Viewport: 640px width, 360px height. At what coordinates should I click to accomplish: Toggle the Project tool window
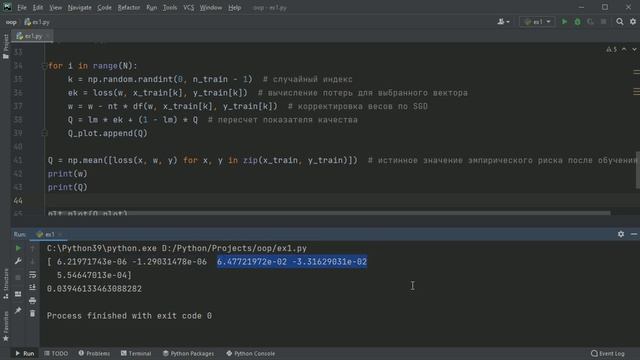click(x=6, y=46)
